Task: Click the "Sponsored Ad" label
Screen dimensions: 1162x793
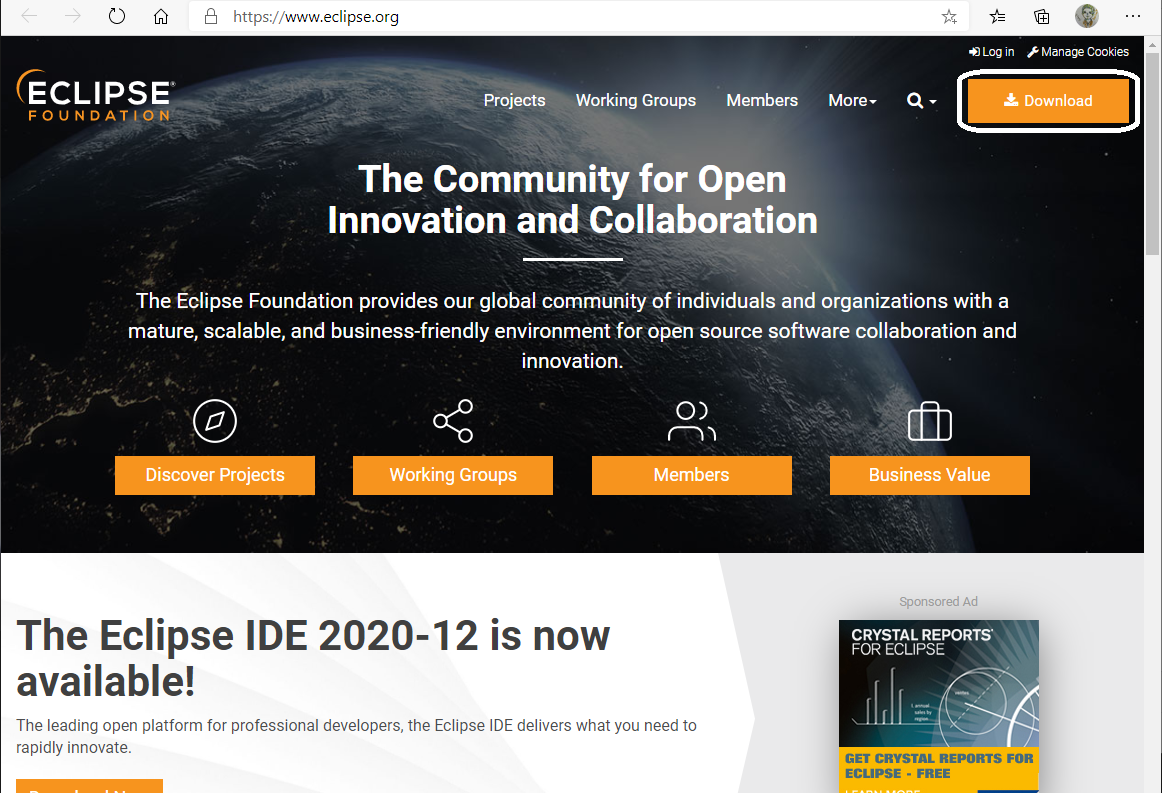Action: click(938, 602)
